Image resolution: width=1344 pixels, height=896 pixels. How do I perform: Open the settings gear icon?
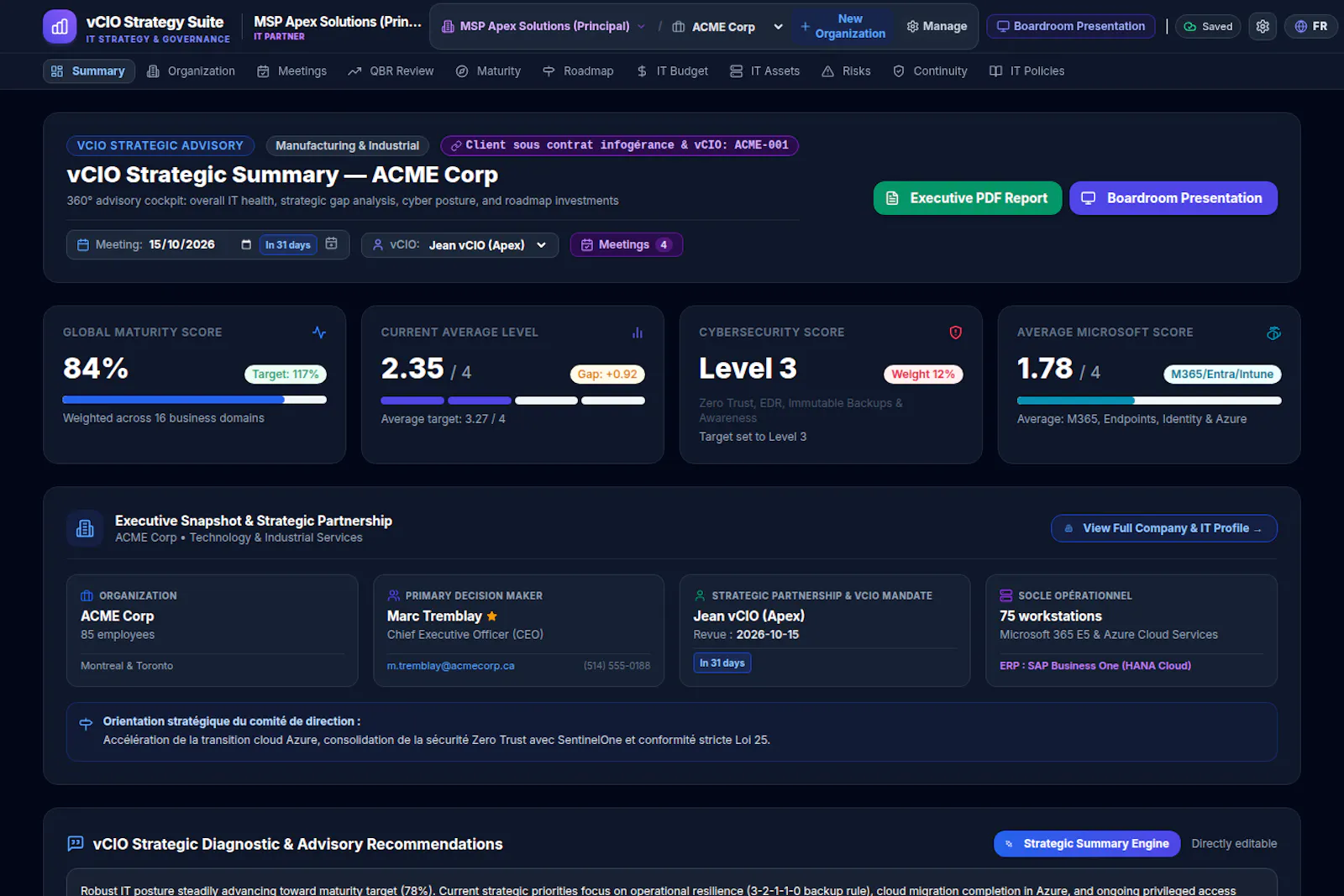click(1263, 26)
